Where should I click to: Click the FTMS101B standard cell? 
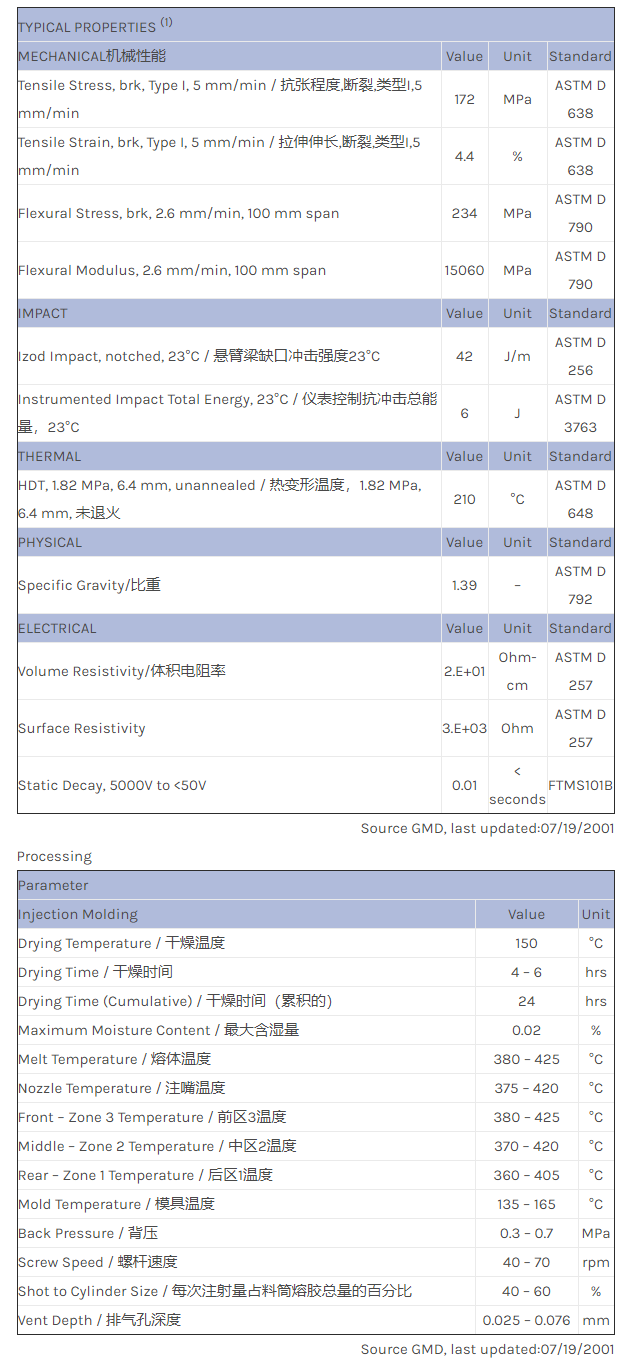tap(580, 785)
